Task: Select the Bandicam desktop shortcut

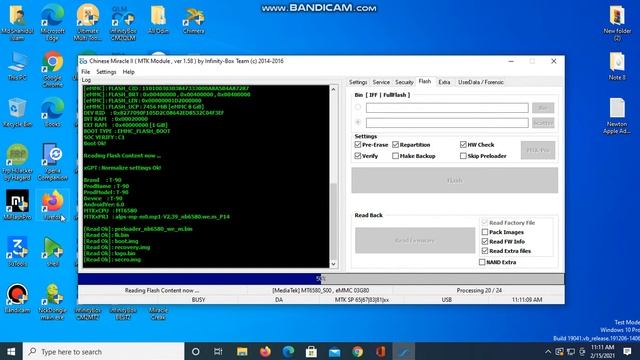Action: 17,298
